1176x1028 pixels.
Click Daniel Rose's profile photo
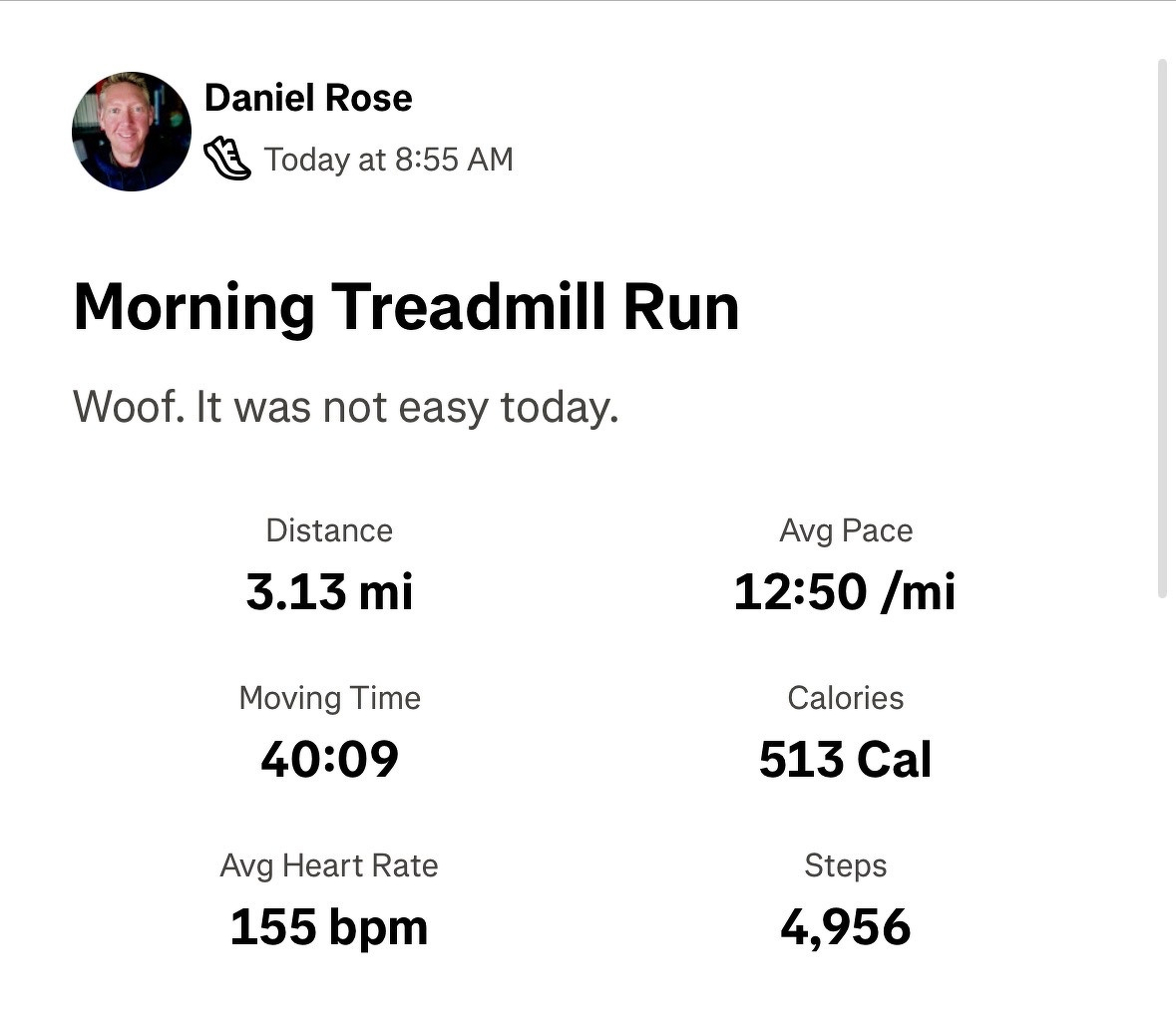click(132, 131)
